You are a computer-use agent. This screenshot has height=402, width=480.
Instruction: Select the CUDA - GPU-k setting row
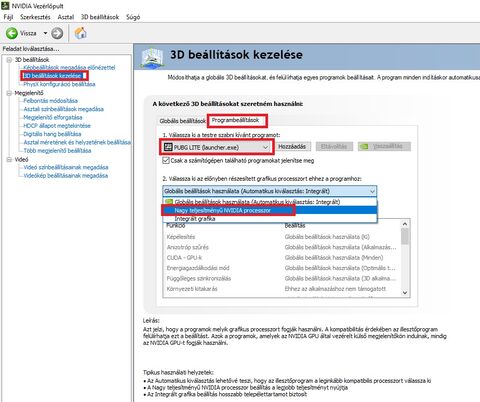pyautogui.click(x=282, y=258)
